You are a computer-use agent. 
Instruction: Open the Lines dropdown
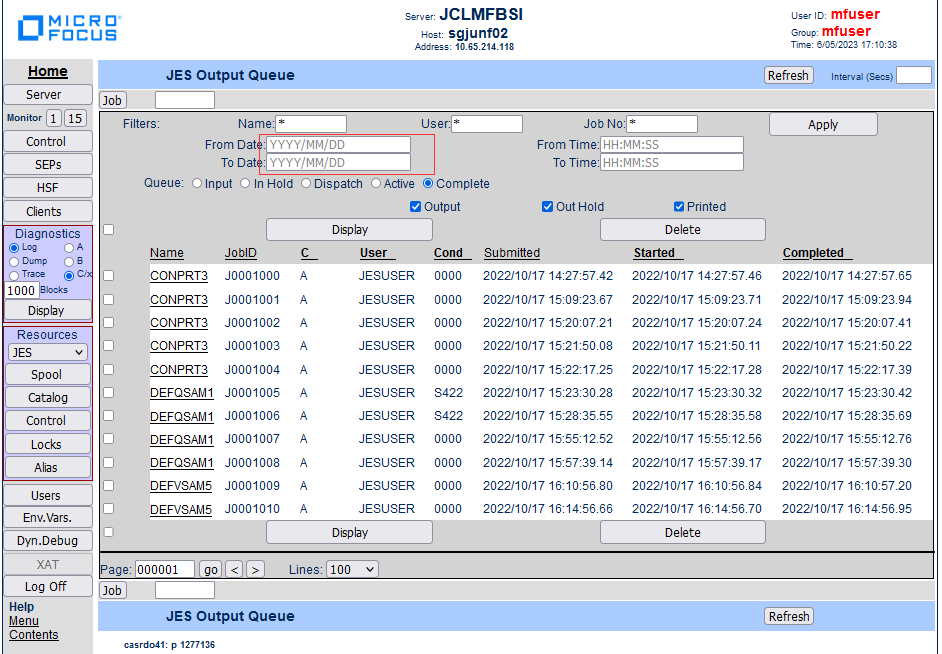[352, 569]
